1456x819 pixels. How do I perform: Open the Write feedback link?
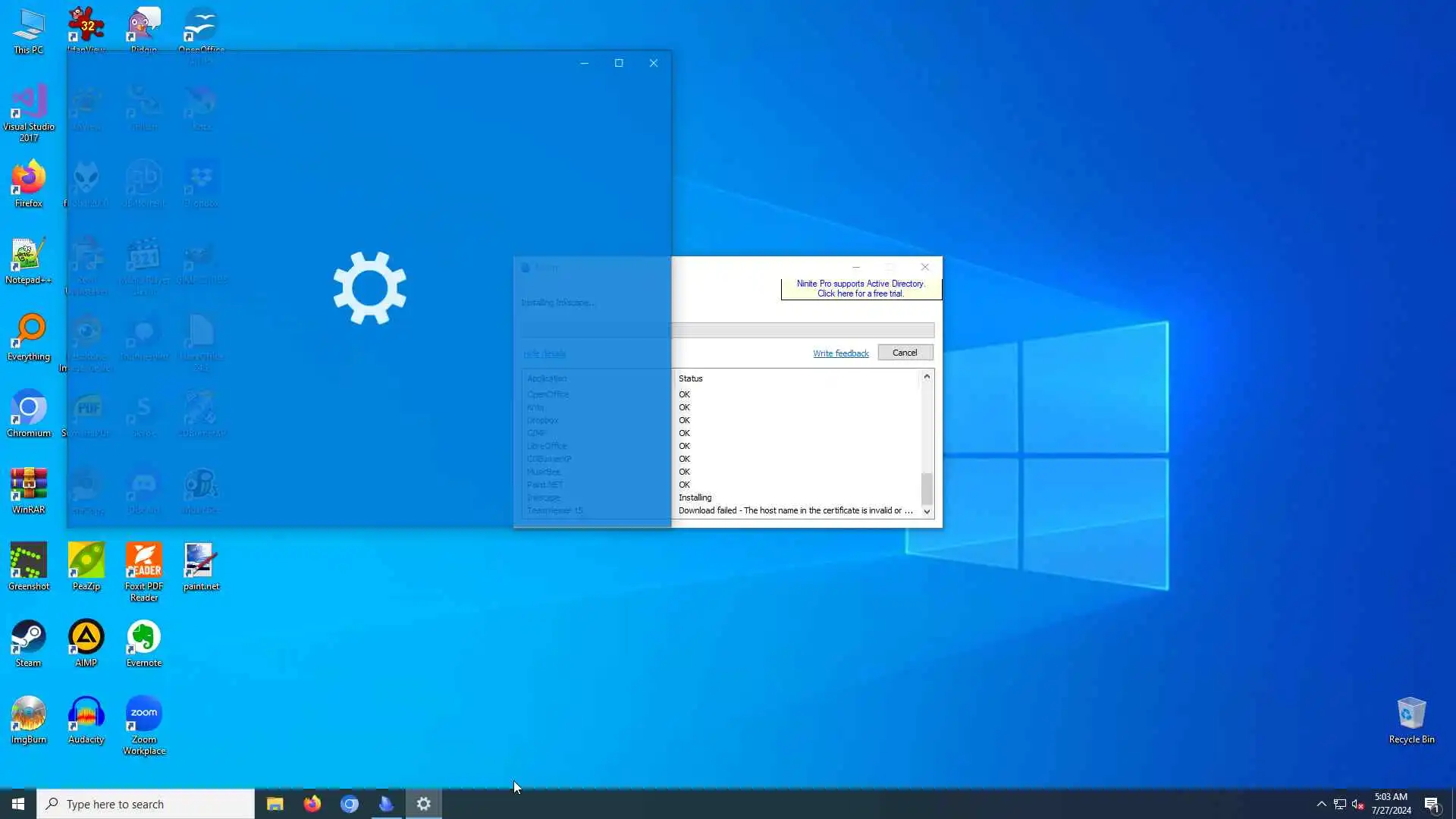840,353
